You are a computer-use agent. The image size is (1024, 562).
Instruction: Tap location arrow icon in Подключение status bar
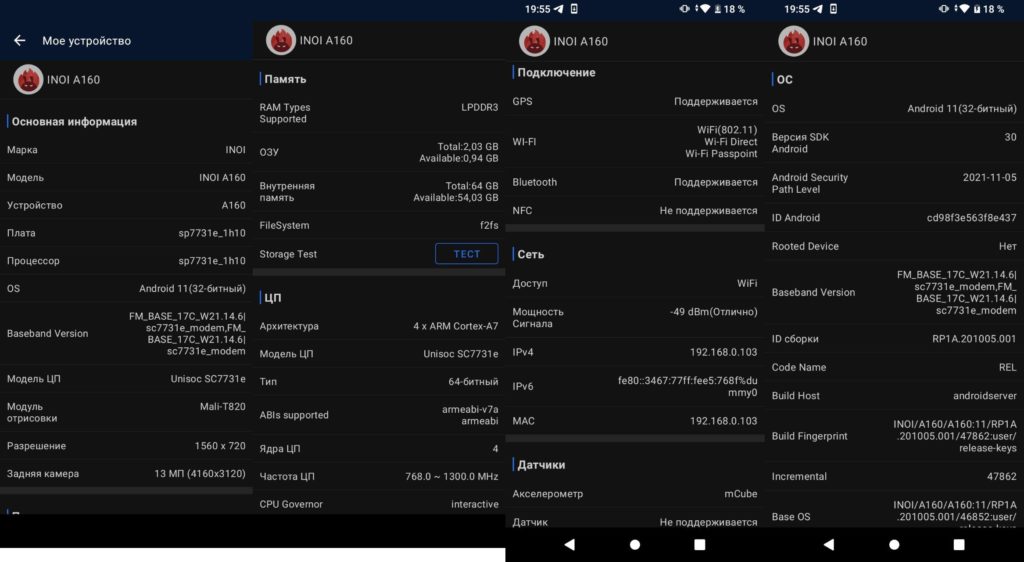(x=558, y=9)
